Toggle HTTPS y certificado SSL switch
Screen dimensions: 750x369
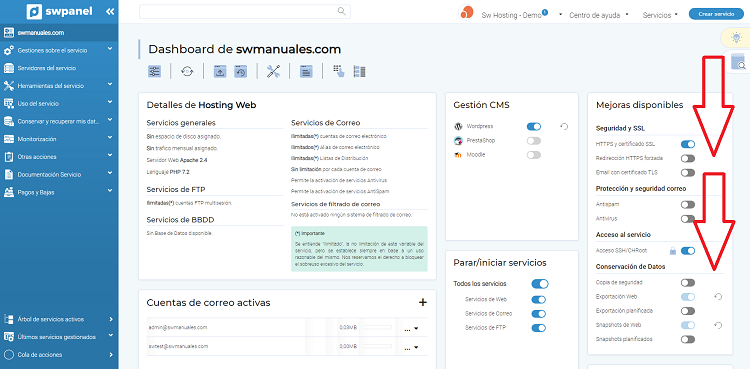click(688, 144)
